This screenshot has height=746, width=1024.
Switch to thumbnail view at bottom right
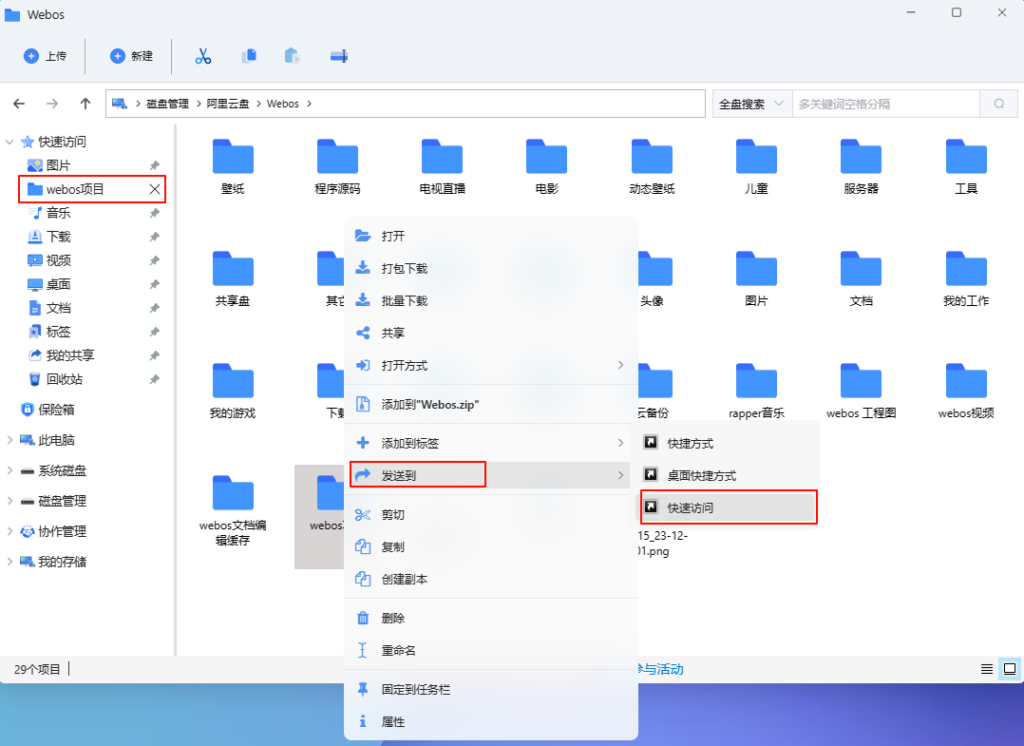(x=1009, y=669)
